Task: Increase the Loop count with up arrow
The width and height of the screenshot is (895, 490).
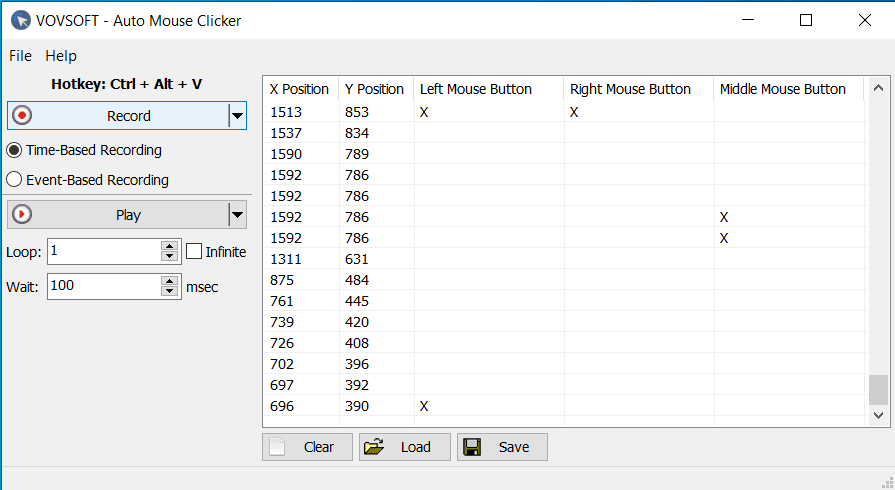Action: click(169, 246)
